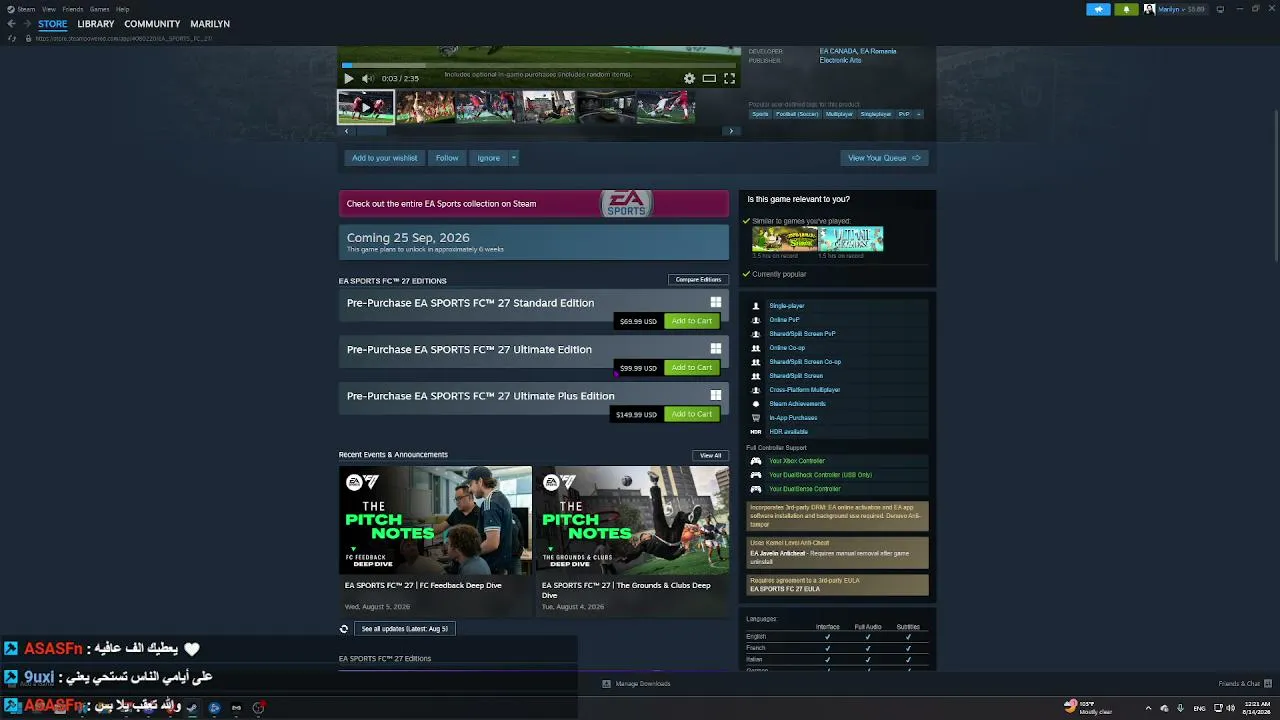Image resolution: width=1280 pixels, height=720 pixels.
Task: Click the EA Sports logo on the banner
Action: tap(626, 204)
